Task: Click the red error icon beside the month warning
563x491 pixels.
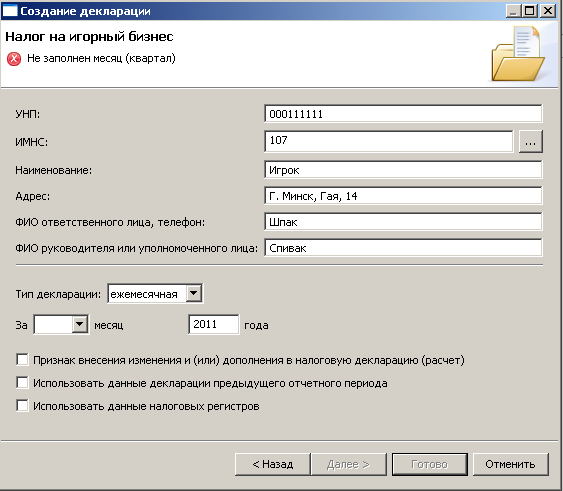Action: tap(14, 59)
